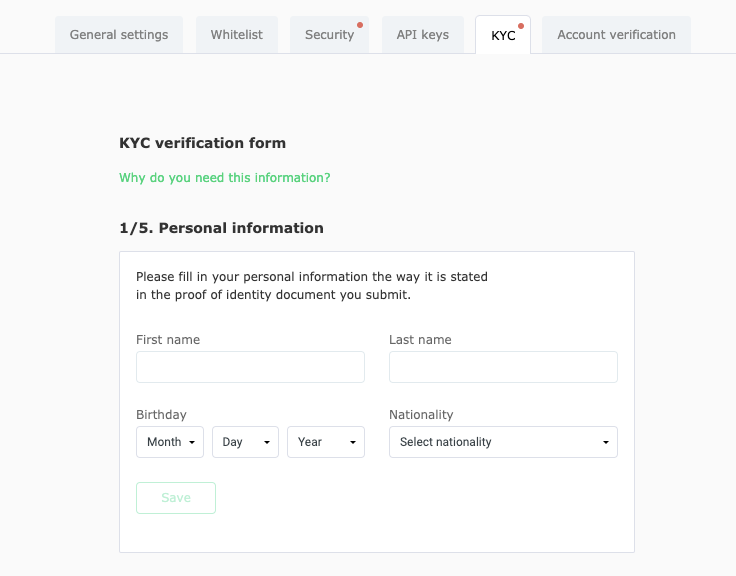Expand the Month birthday dropdown
The width and height of the screenshot is (736, 576).
point(170,442)
